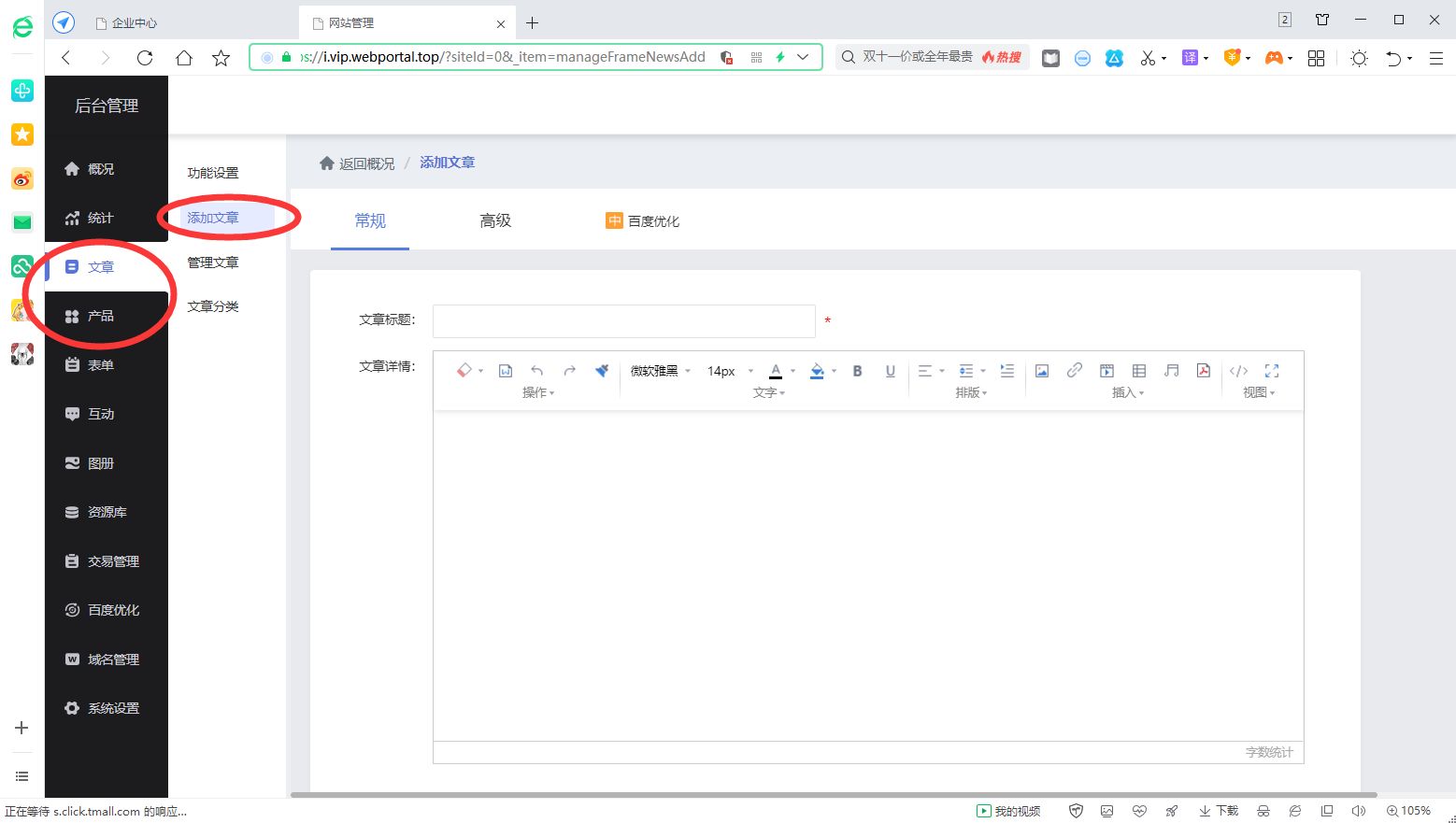Open the 图册 section in sidebar
The image size is (1456, 823).
point(101,462)
